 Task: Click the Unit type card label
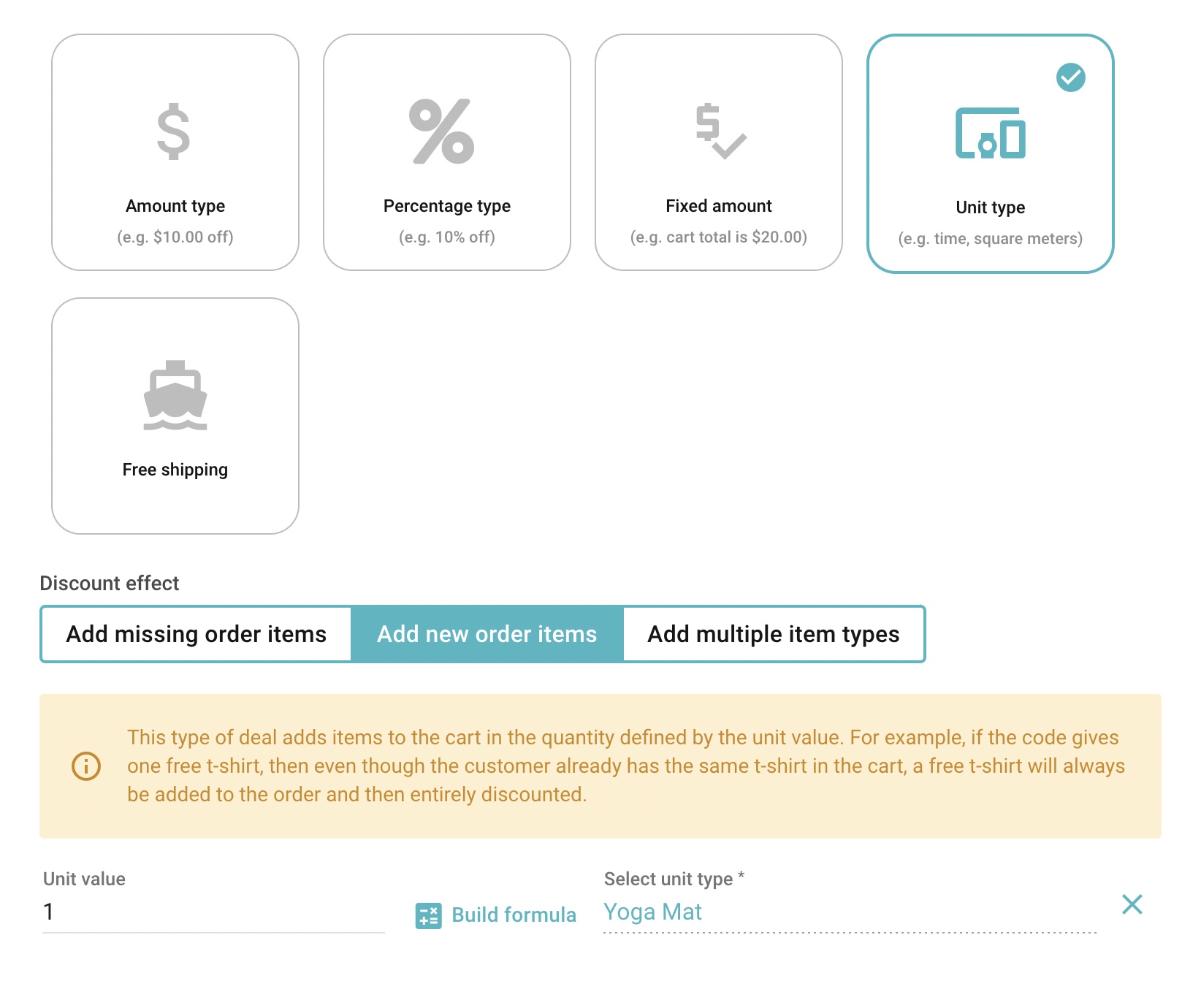[x=990, y=208]
